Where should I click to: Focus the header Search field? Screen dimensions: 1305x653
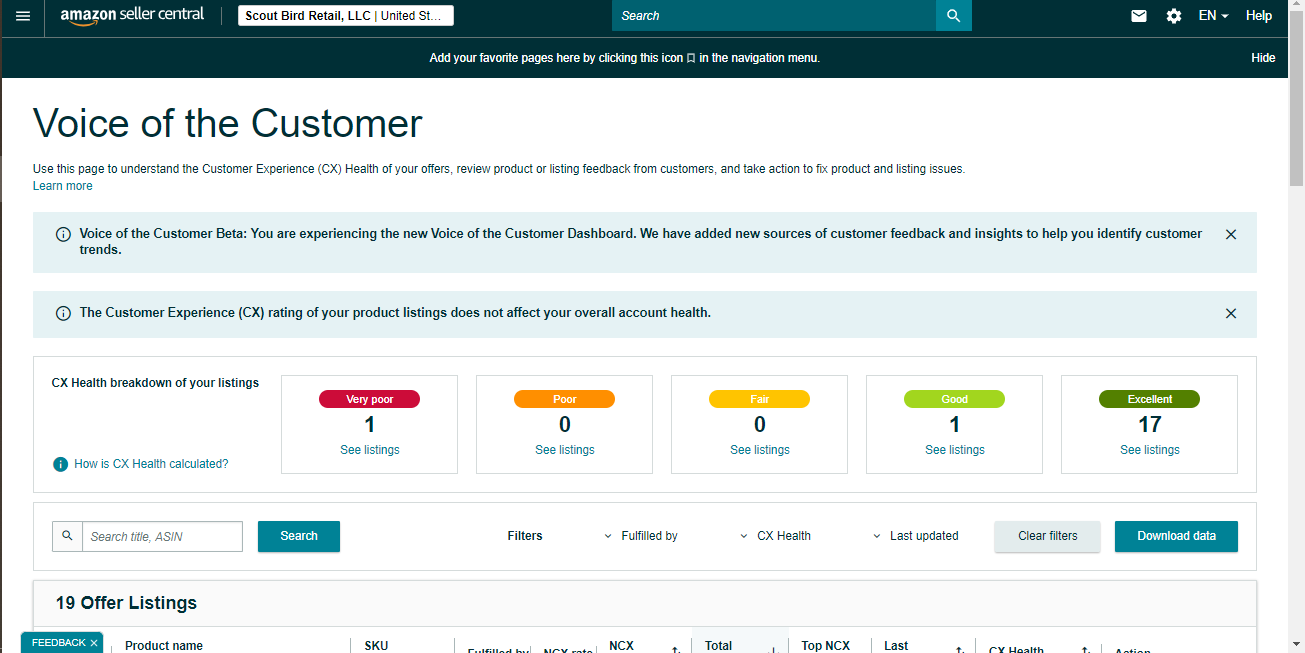pyautogui.click(x=774, y=16)
